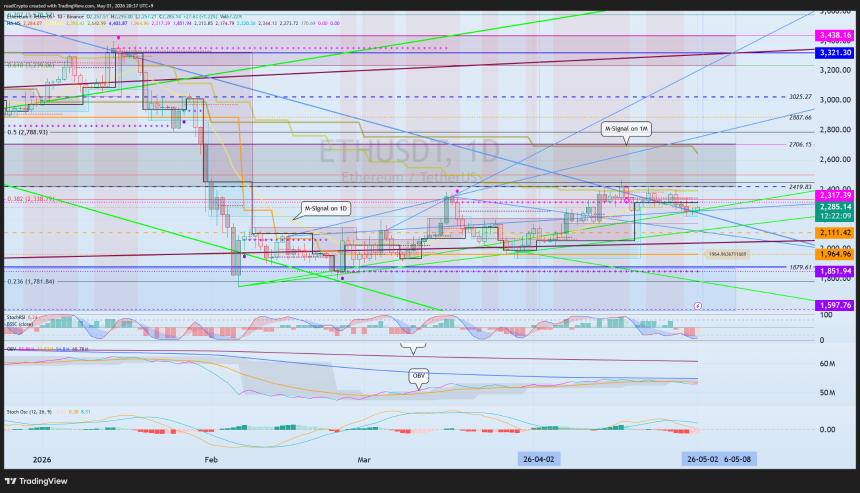
Task: Click the 2887.66 horizontal line label
Action: point(800,117)
